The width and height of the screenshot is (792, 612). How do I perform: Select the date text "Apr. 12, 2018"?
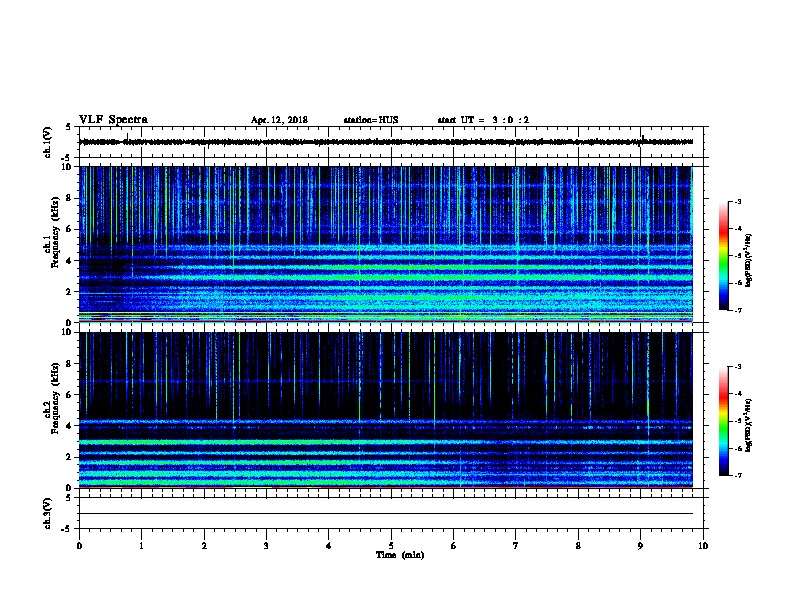pyautogui.click(x=279, y=120)
